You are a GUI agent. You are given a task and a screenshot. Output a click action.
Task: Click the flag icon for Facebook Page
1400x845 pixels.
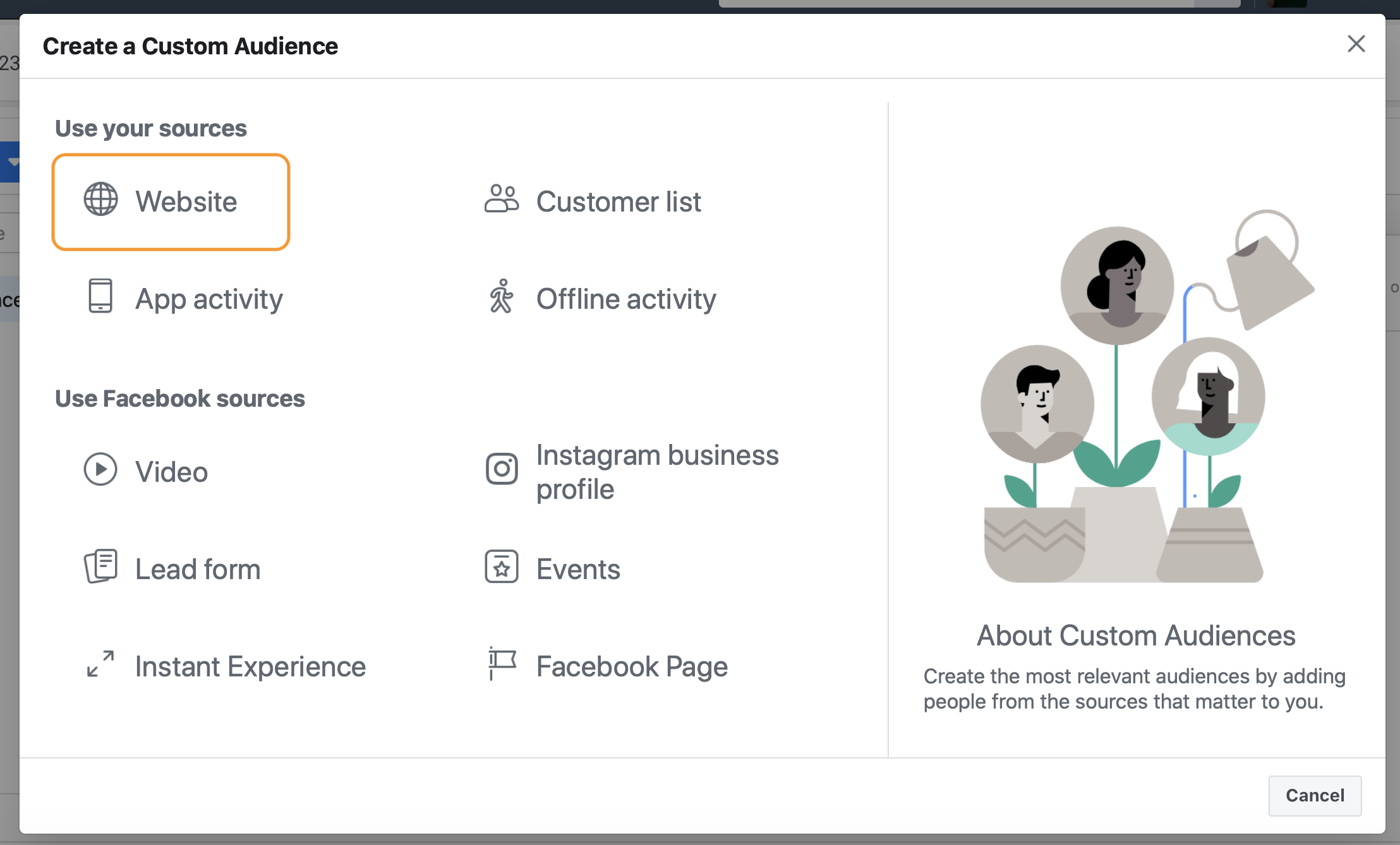click(x=502, y=664)
